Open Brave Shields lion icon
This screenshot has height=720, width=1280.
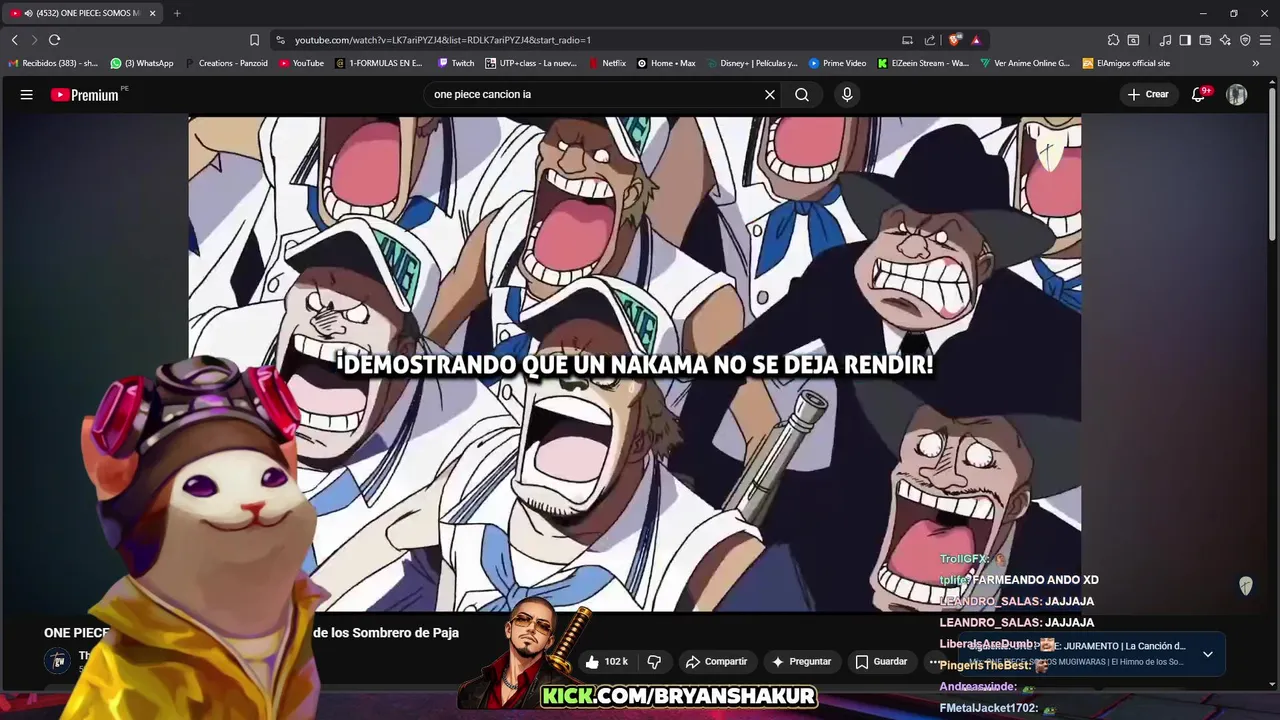tap(955, 40)
